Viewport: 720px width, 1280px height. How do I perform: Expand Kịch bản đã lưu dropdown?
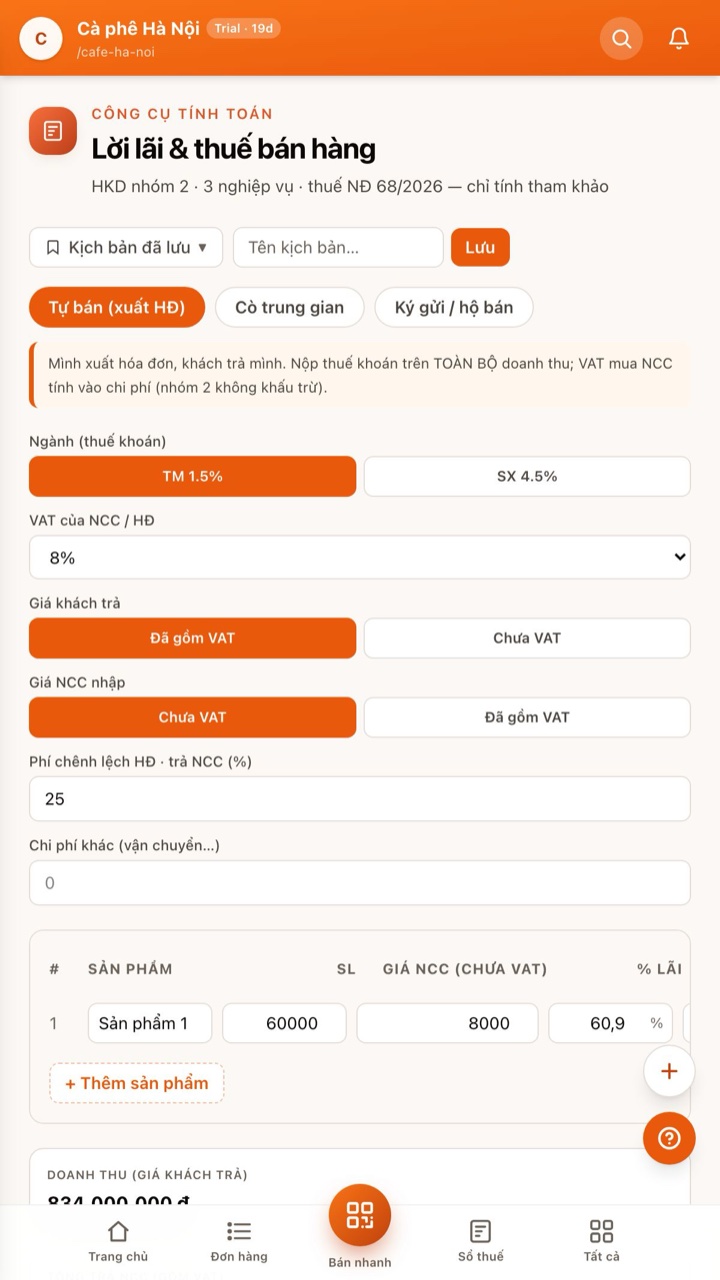coord(126,247)
